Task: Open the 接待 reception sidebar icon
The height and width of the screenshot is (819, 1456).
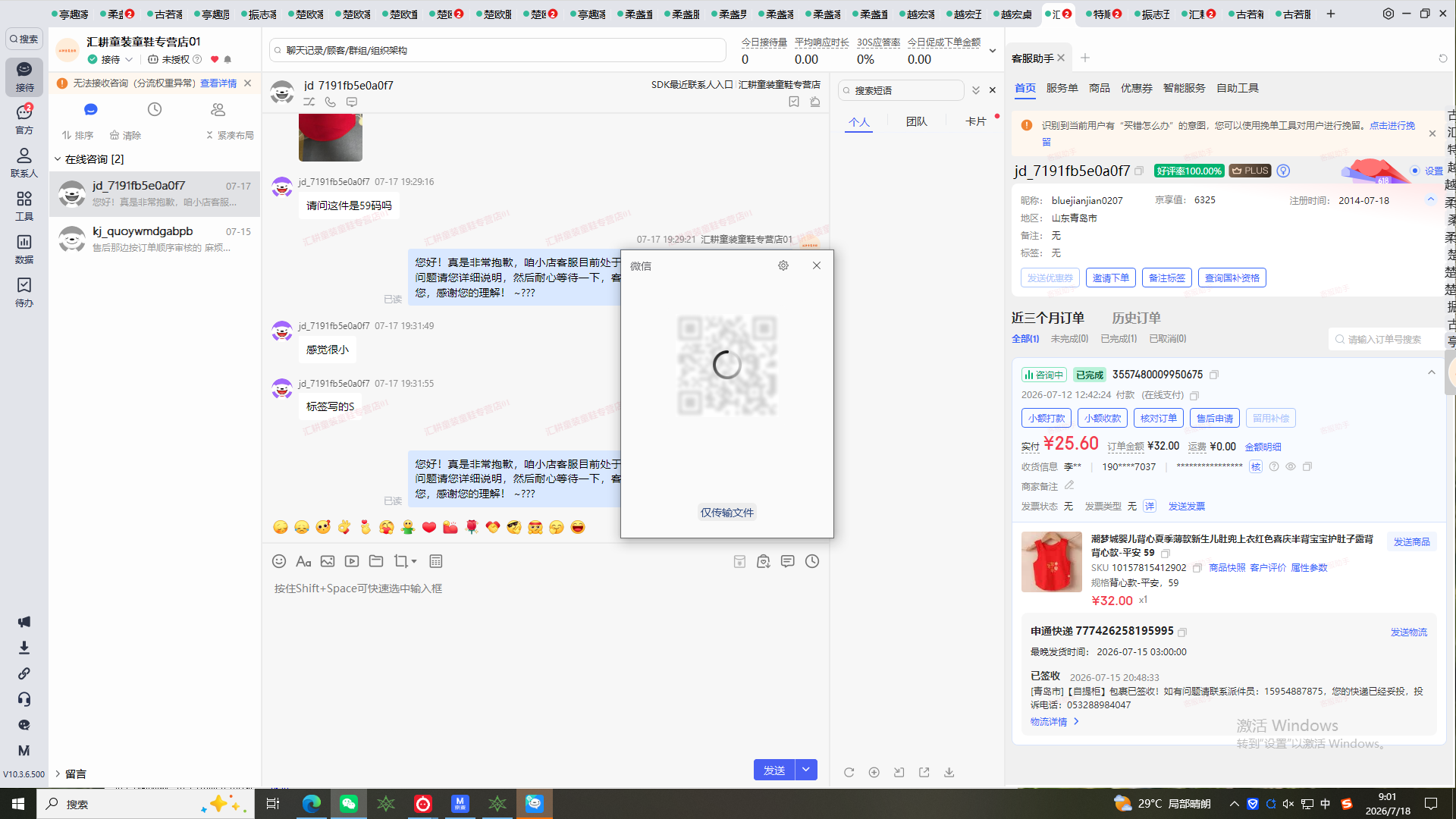Action: click(24, 77)
